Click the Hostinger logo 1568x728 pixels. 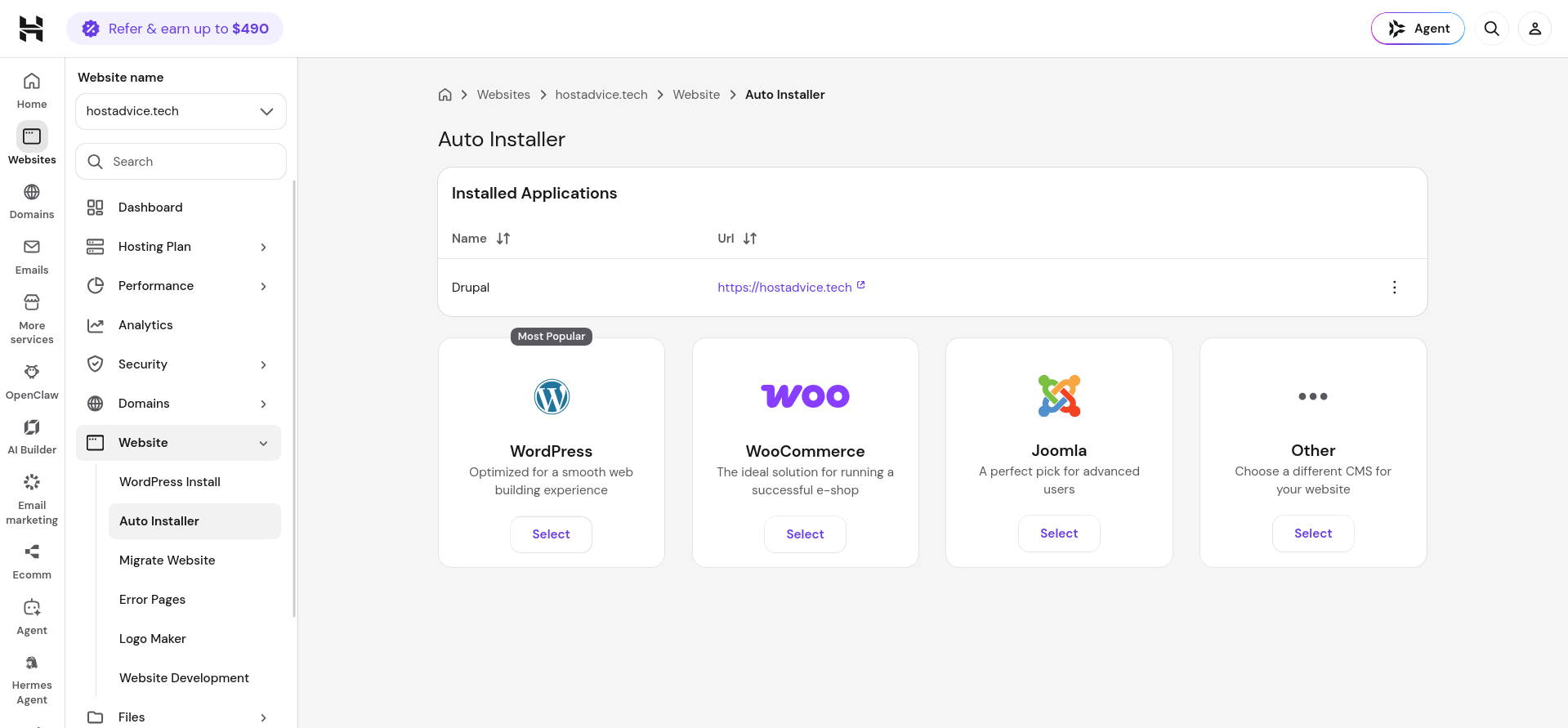(31, 29)
